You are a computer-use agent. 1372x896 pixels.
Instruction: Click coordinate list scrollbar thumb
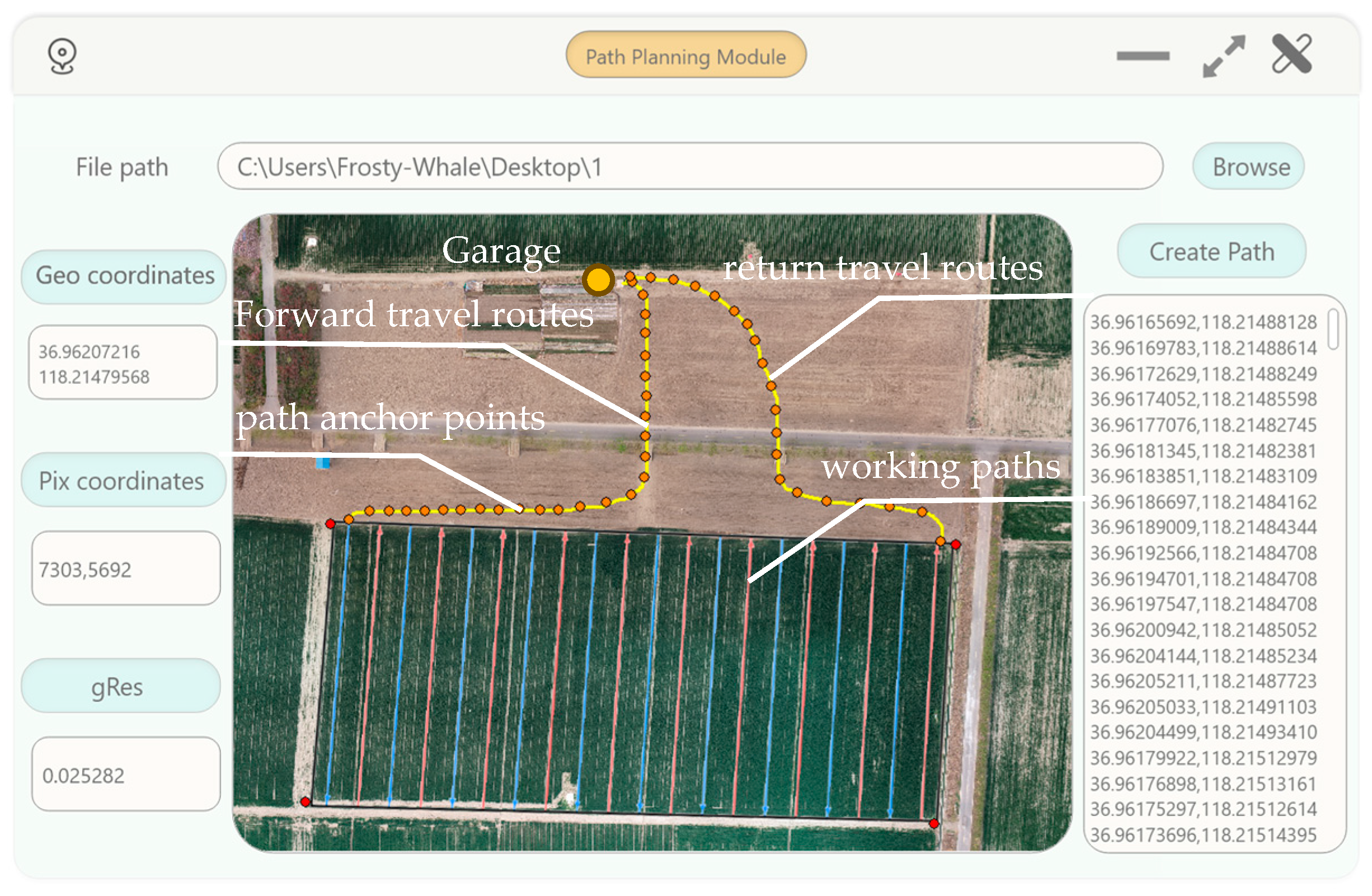tap(1333, 329)
